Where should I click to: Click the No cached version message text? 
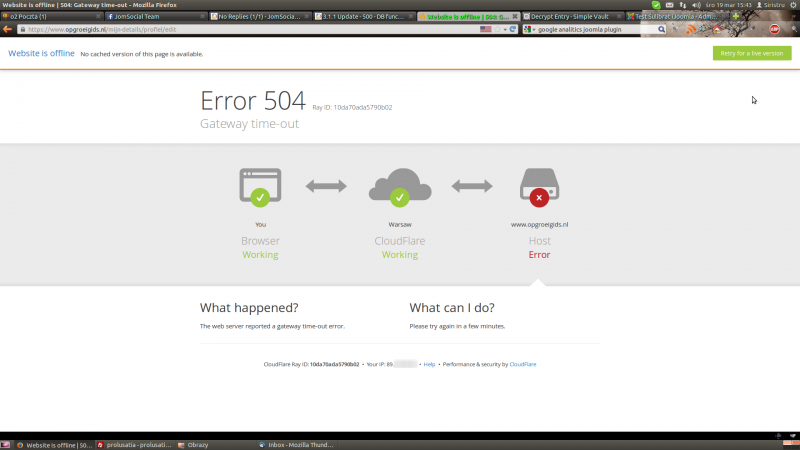[x=142, y=54]
